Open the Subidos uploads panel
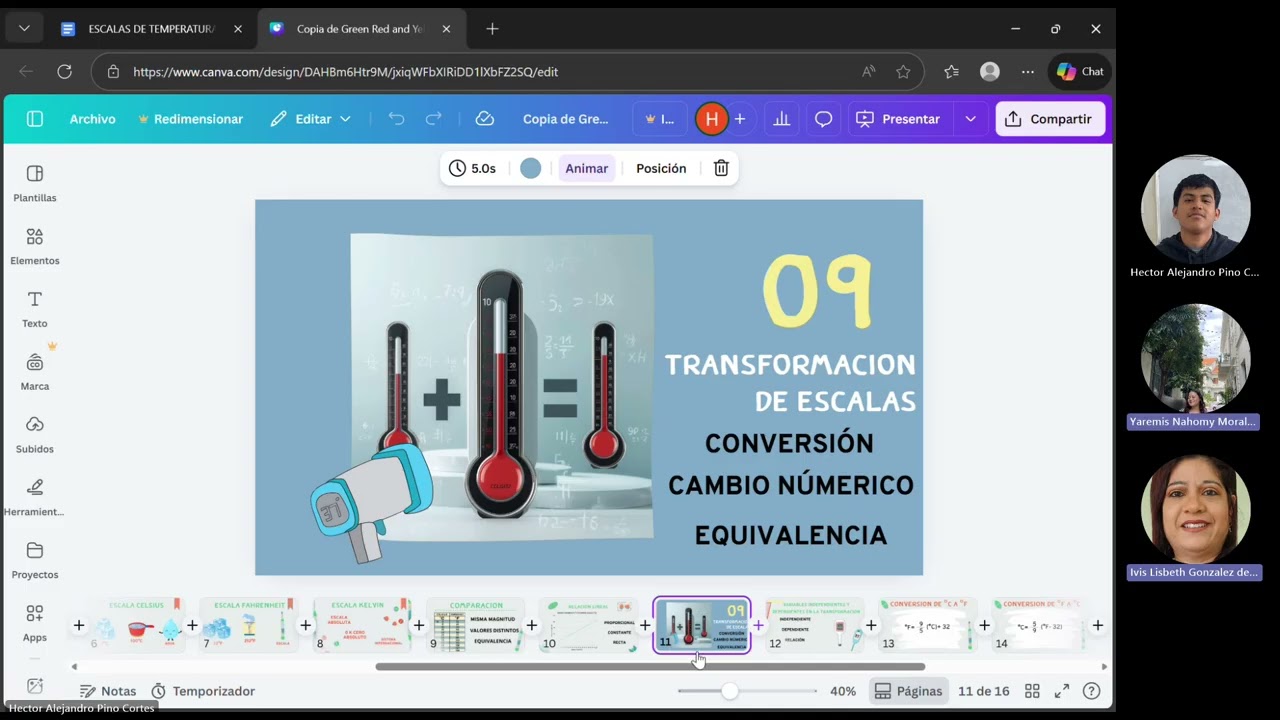Image resolution: width=1280 pixels, height=720 pixels. pos(35,435)
